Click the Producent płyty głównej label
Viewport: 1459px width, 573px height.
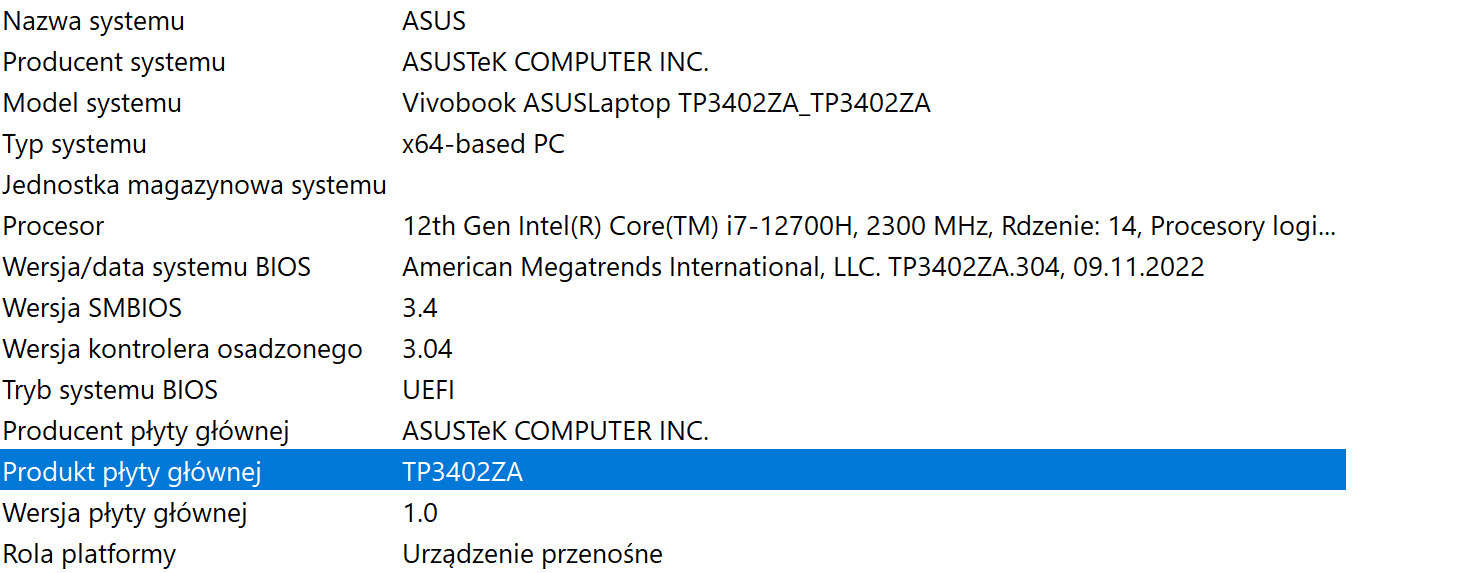146,431
